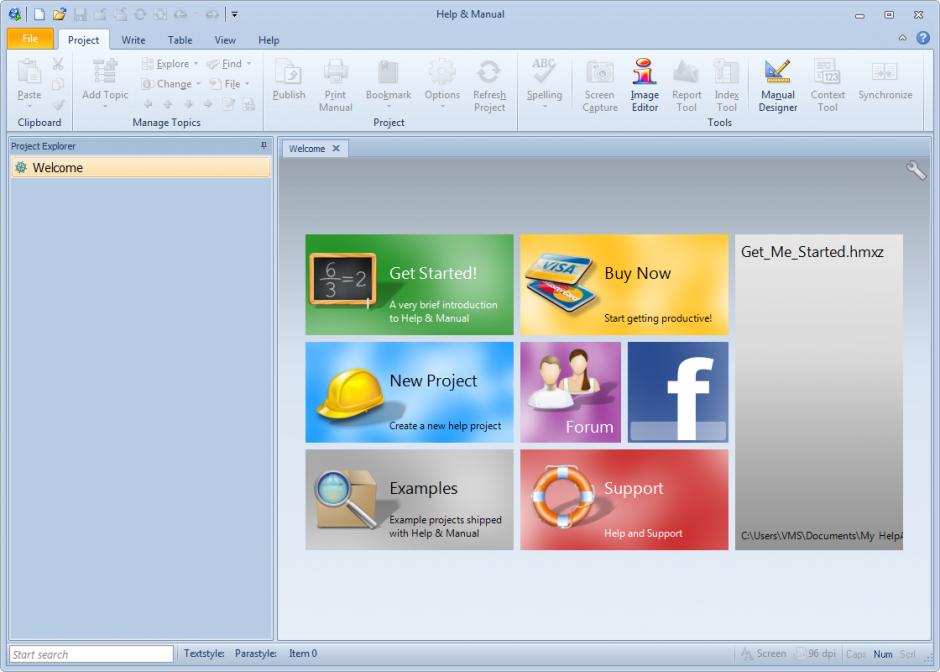Open the Buy Now tile
Screen dimensions: 940x672
[x=624, y=285]
